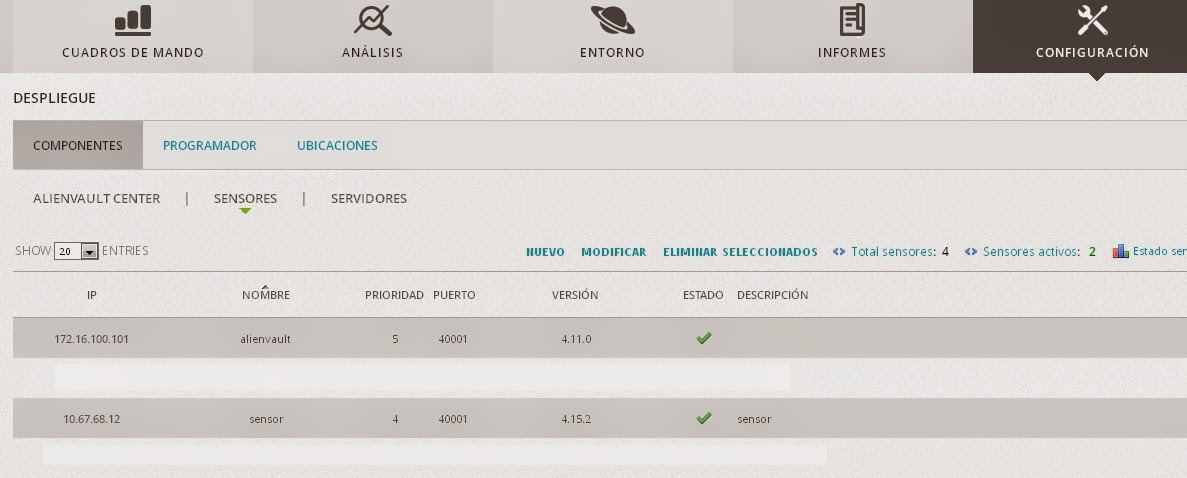Go to the AlienVault Center section

tap(96, 199)
